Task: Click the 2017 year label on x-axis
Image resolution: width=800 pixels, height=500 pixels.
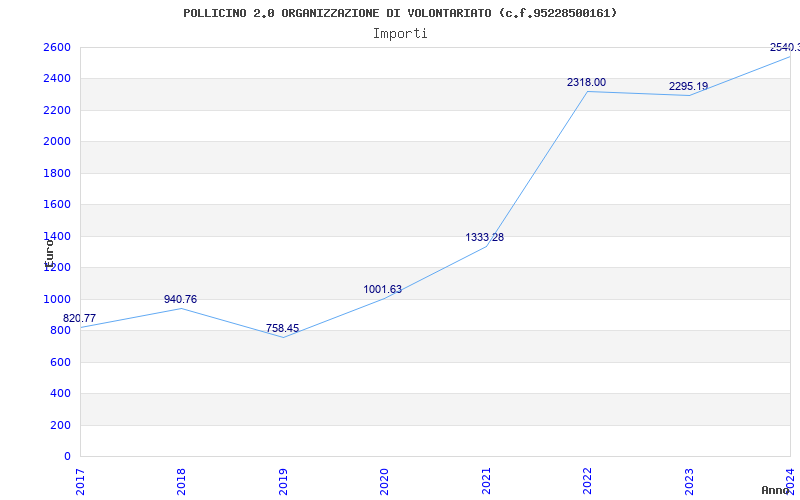Action: [x=81, y=480]
